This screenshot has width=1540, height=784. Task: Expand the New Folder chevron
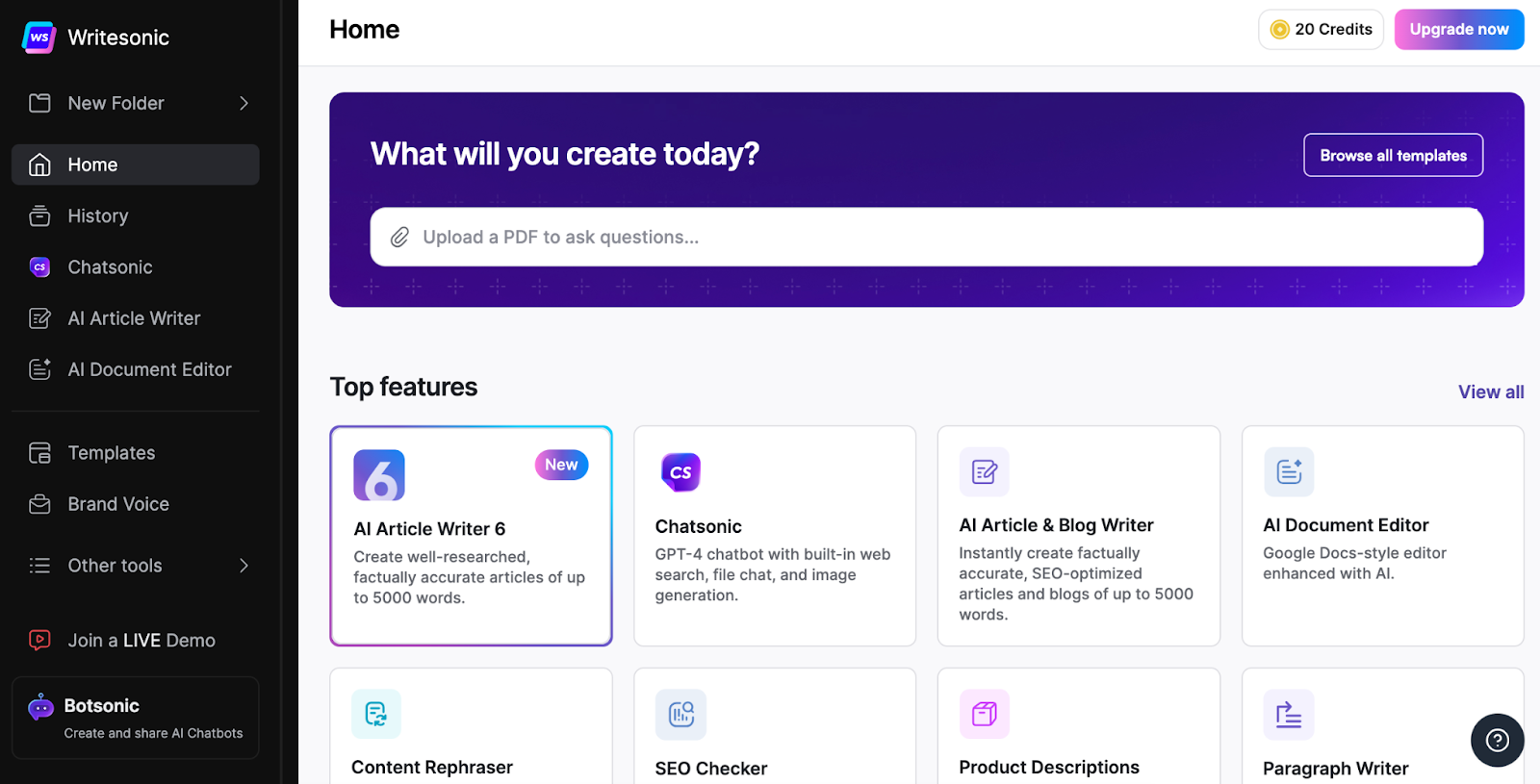(x=244, y=103)
